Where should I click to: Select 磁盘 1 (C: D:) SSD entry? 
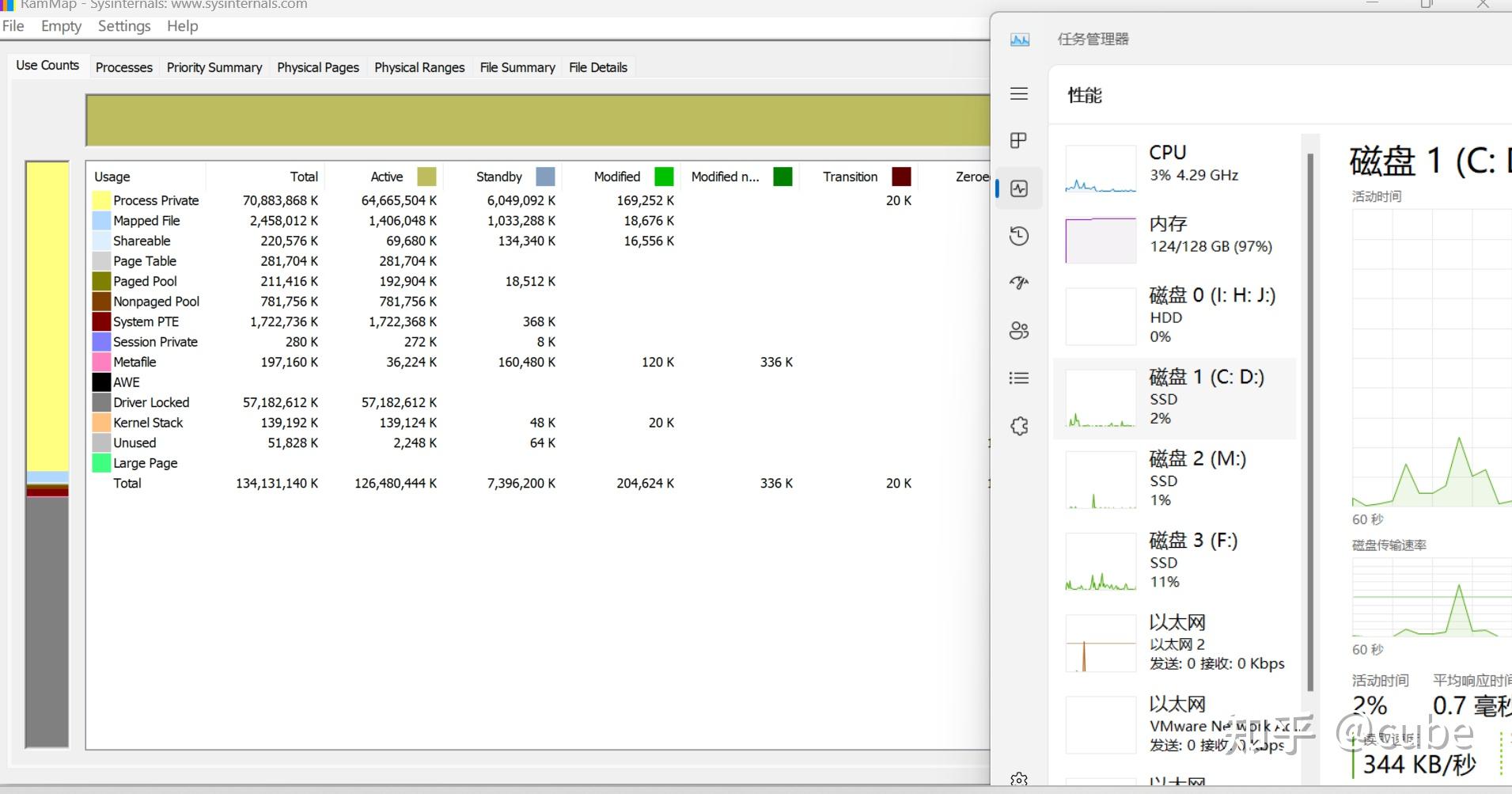tap(1174, 397)
